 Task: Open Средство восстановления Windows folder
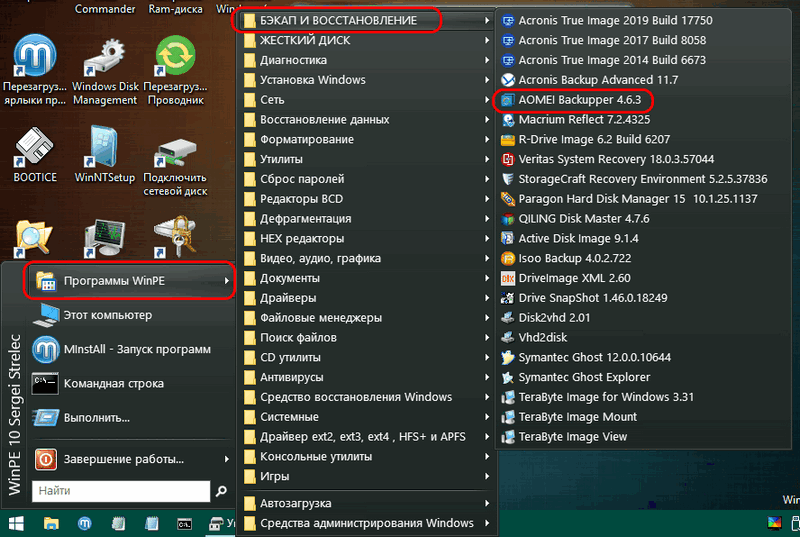coord(366,397)
